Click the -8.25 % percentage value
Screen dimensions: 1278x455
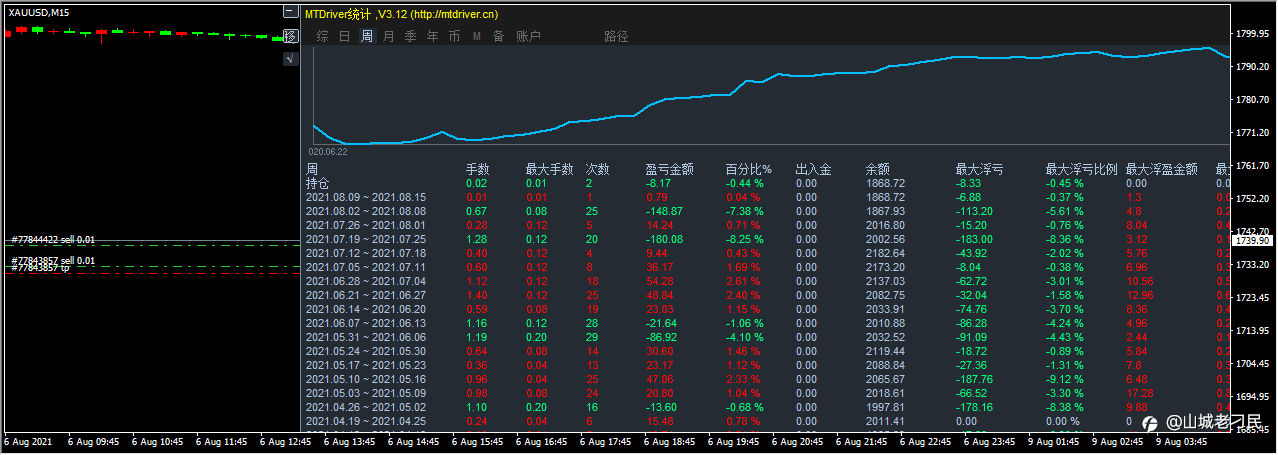click(745, 240)
